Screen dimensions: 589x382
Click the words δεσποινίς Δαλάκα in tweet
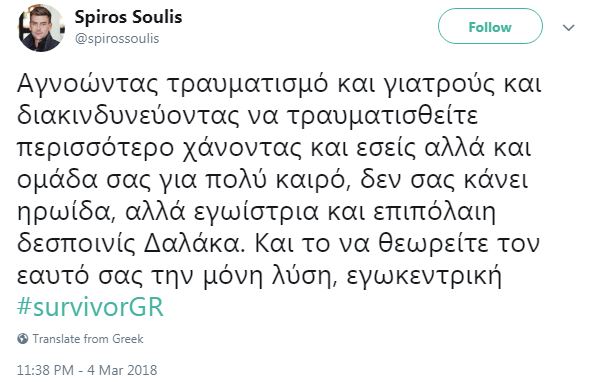point(130,244)
